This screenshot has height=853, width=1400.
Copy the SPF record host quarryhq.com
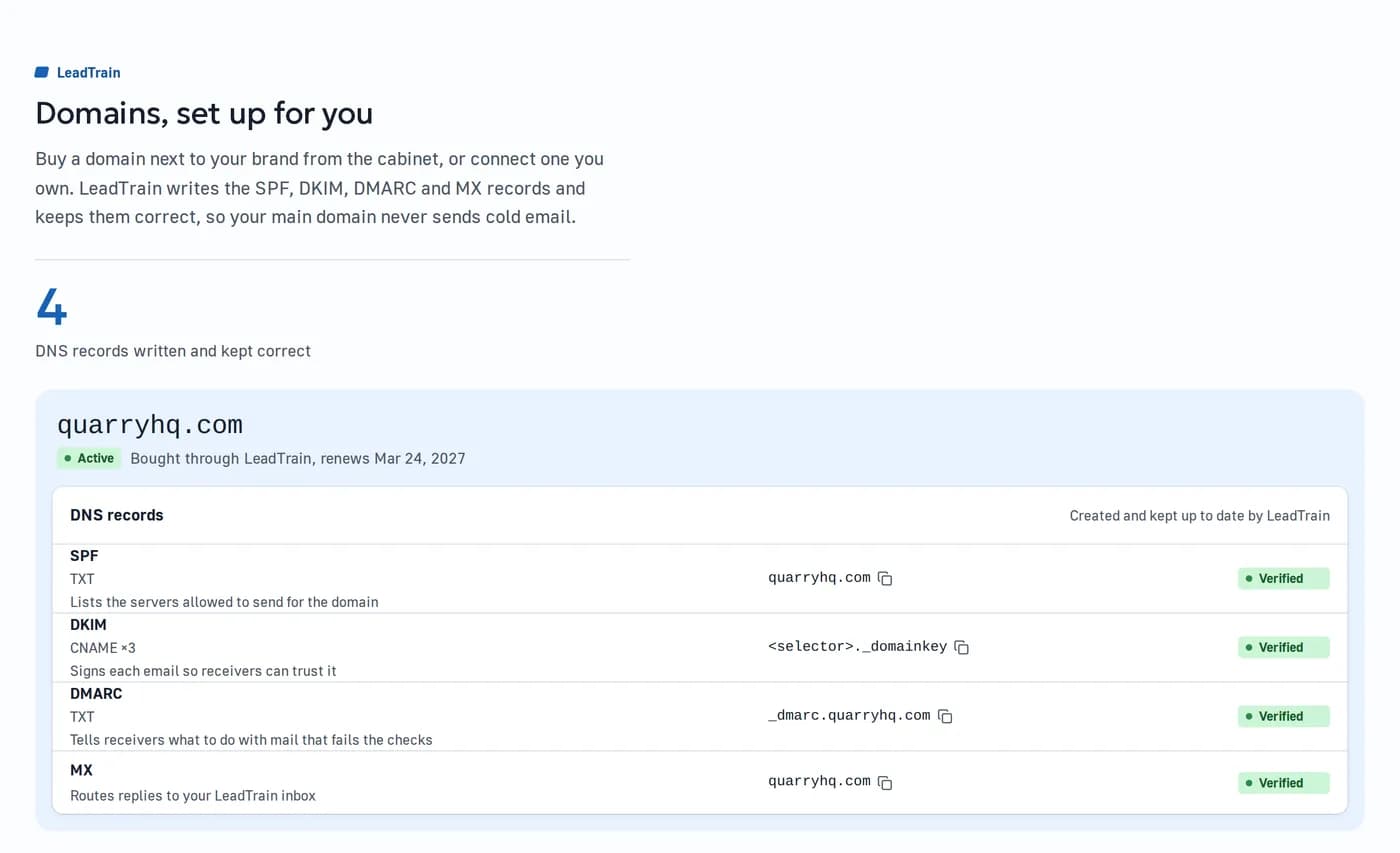(x=885, y=578)
